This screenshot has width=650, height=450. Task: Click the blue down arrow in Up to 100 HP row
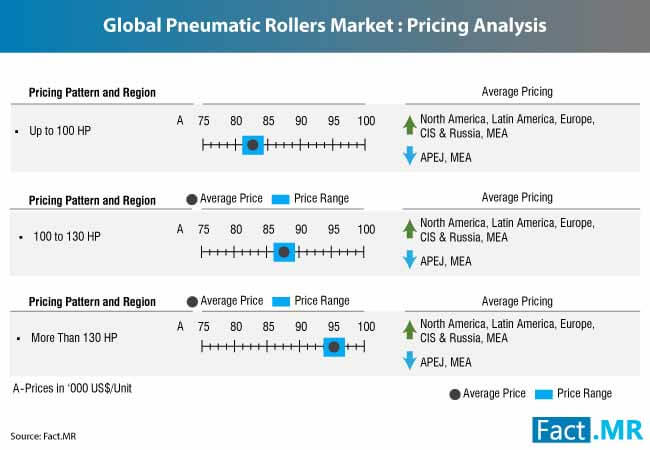pos(410,155)
